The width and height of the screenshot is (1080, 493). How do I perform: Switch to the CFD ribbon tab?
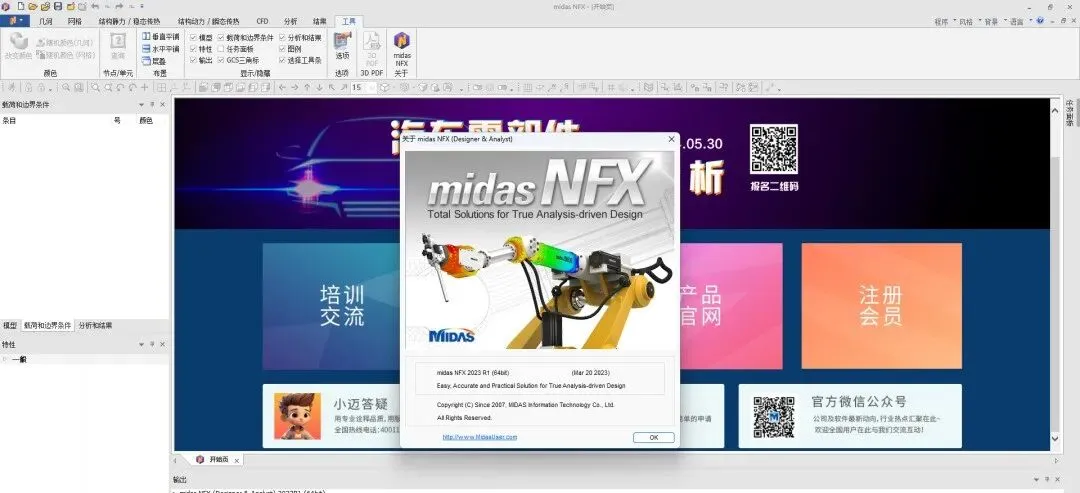click(262, 21)
